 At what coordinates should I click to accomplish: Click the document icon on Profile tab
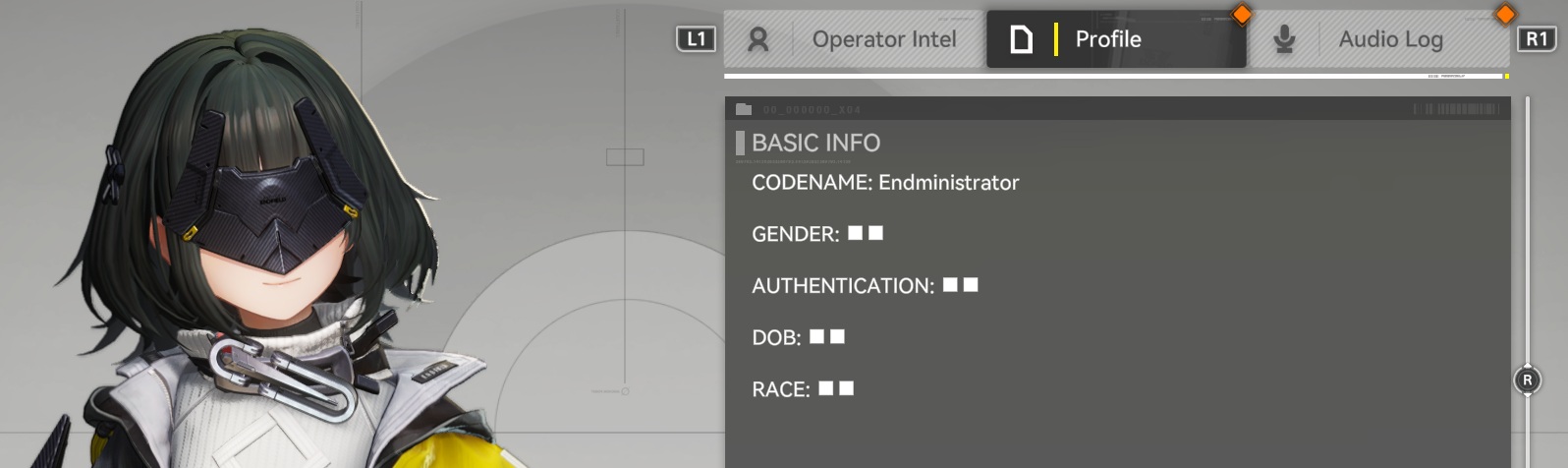tap(1022, 39)
